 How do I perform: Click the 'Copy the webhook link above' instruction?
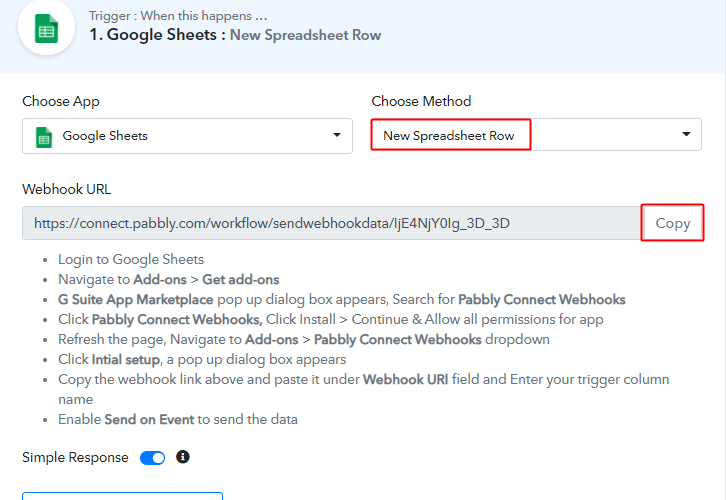click(363, 389)
